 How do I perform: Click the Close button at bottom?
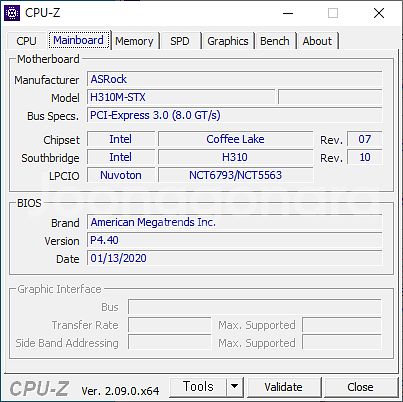click(x=360, y=387)
